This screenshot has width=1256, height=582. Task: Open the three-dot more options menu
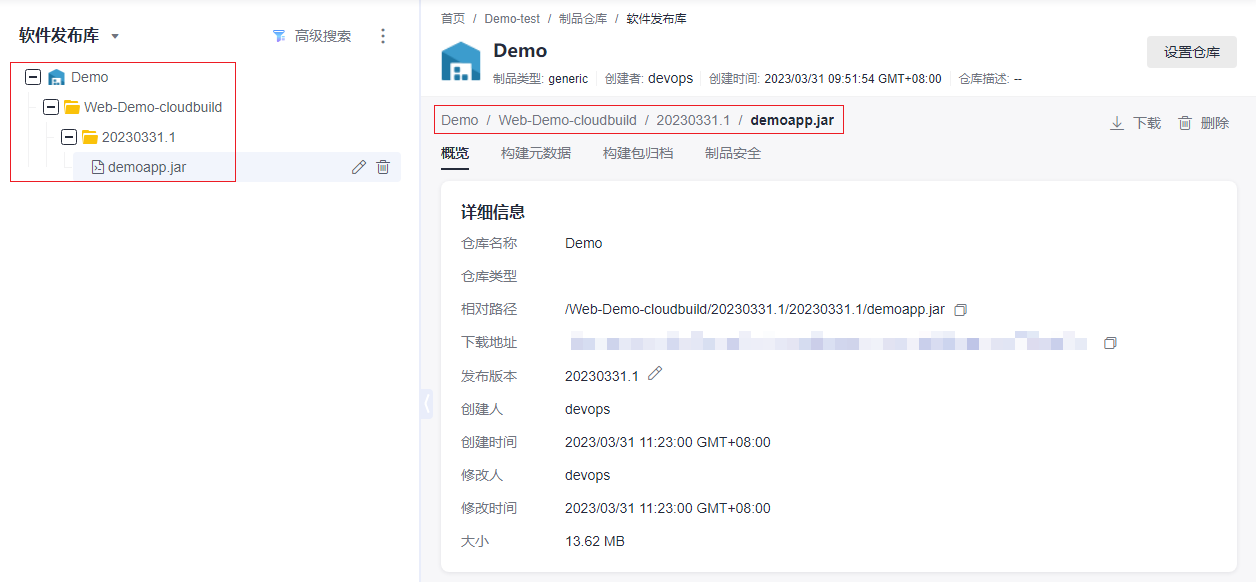pyautogui.click(x=382, y=36)
